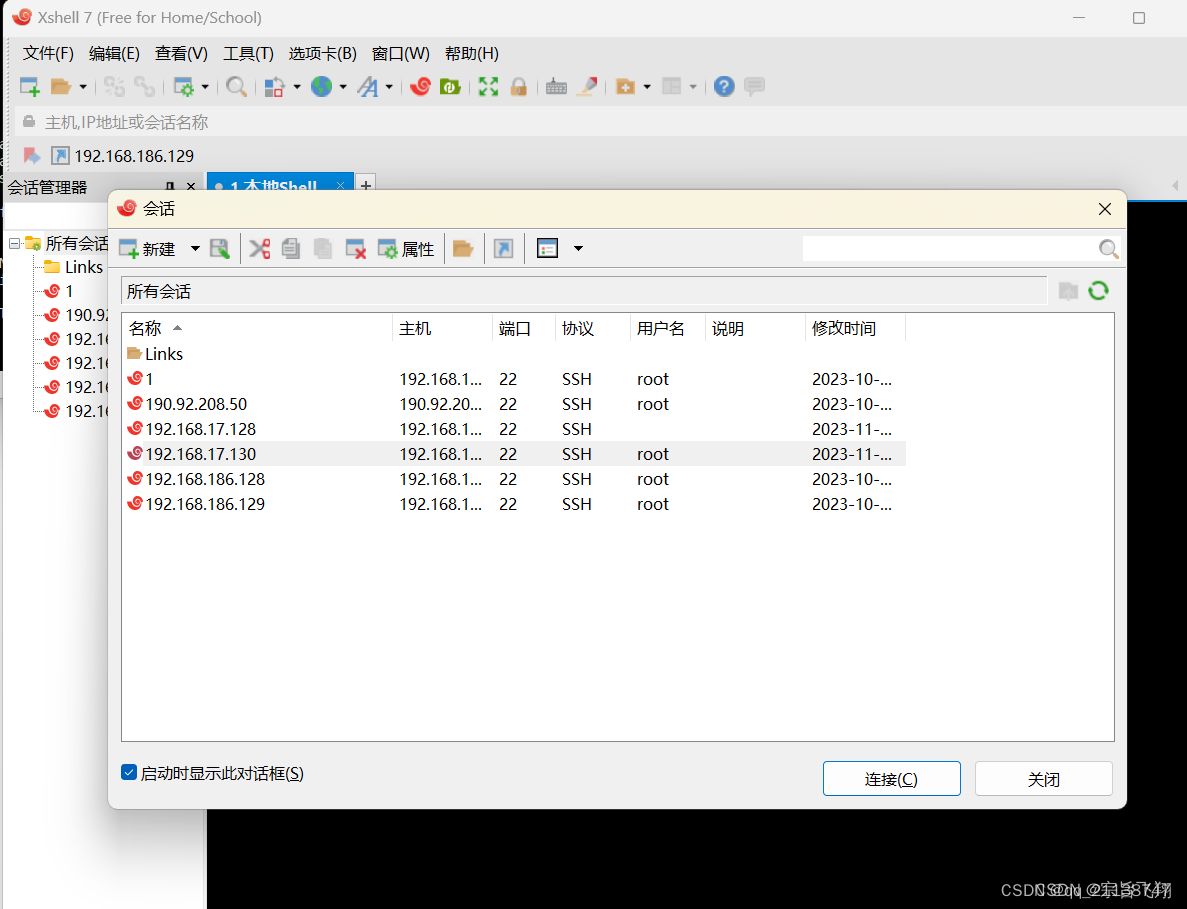Click the padlock lock-screen icon
This screenshot has width=1187, height=909.
519,86
